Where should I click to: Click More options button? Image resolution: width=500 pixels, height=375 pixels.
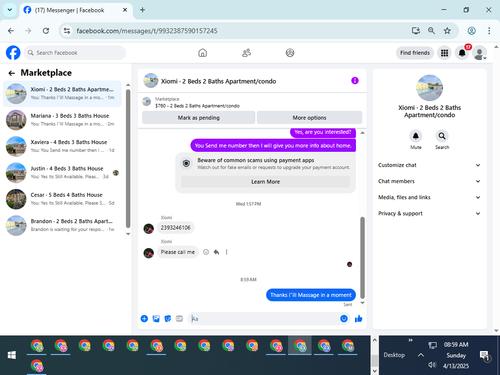309,118
